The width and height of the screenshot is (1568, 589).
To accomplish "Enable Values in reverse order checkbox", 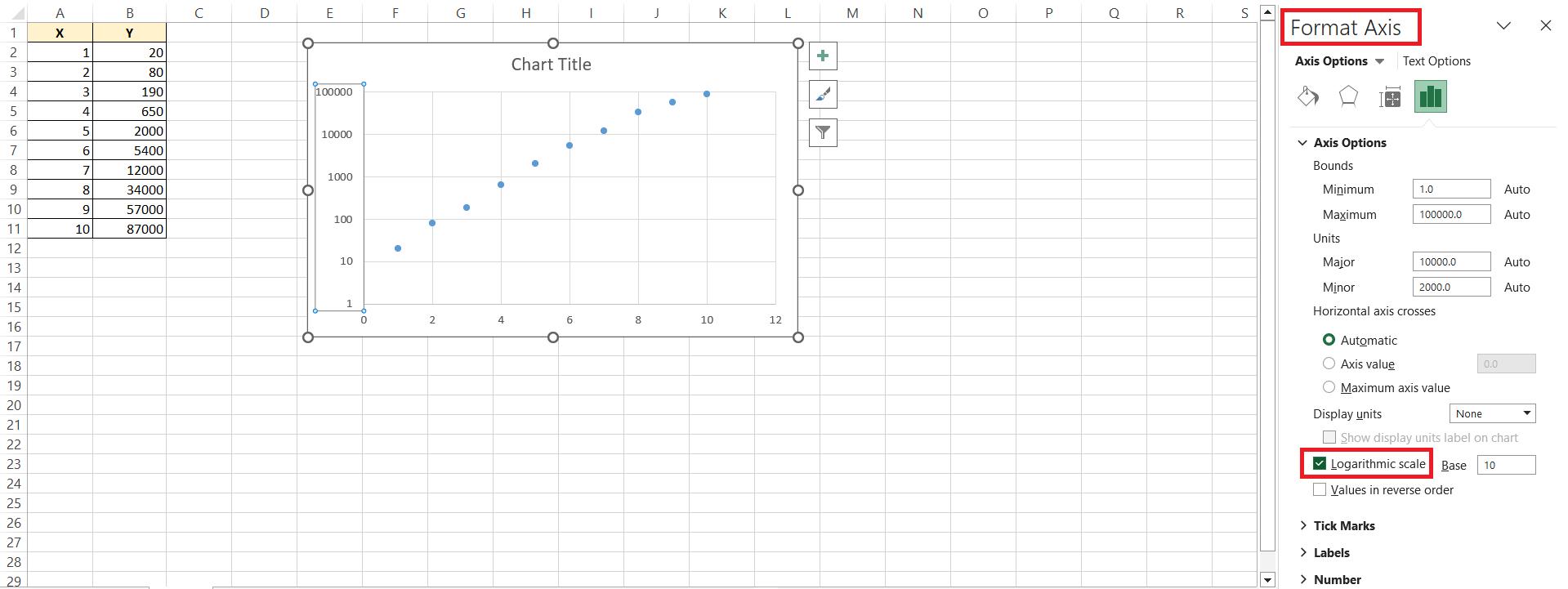I will pyautogui.click(x=1320, y=489).
